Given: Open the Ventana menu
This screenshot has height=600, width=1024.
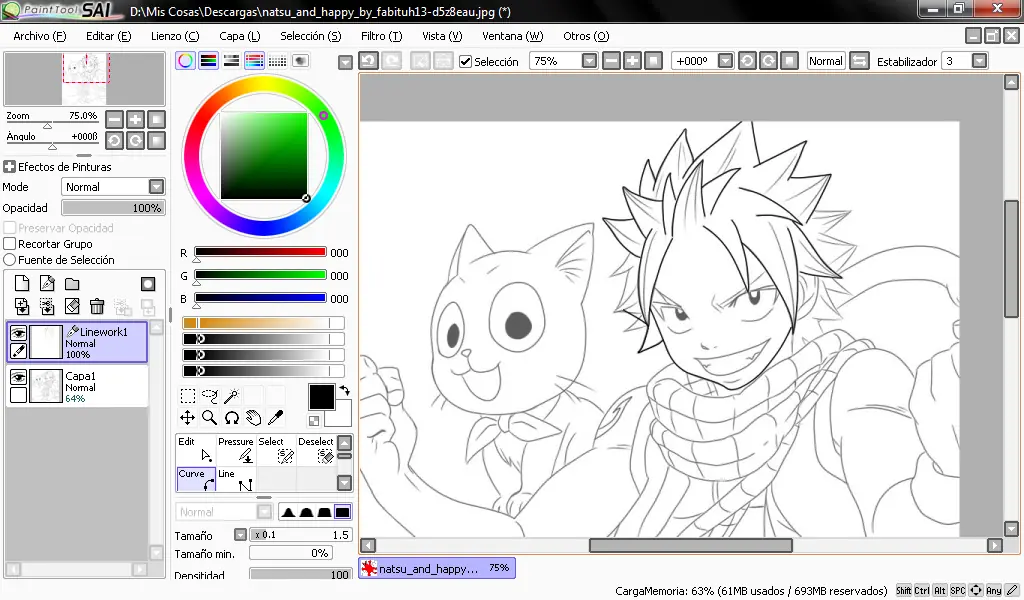Looking at the screenshot, I should (x=513, y=36).
